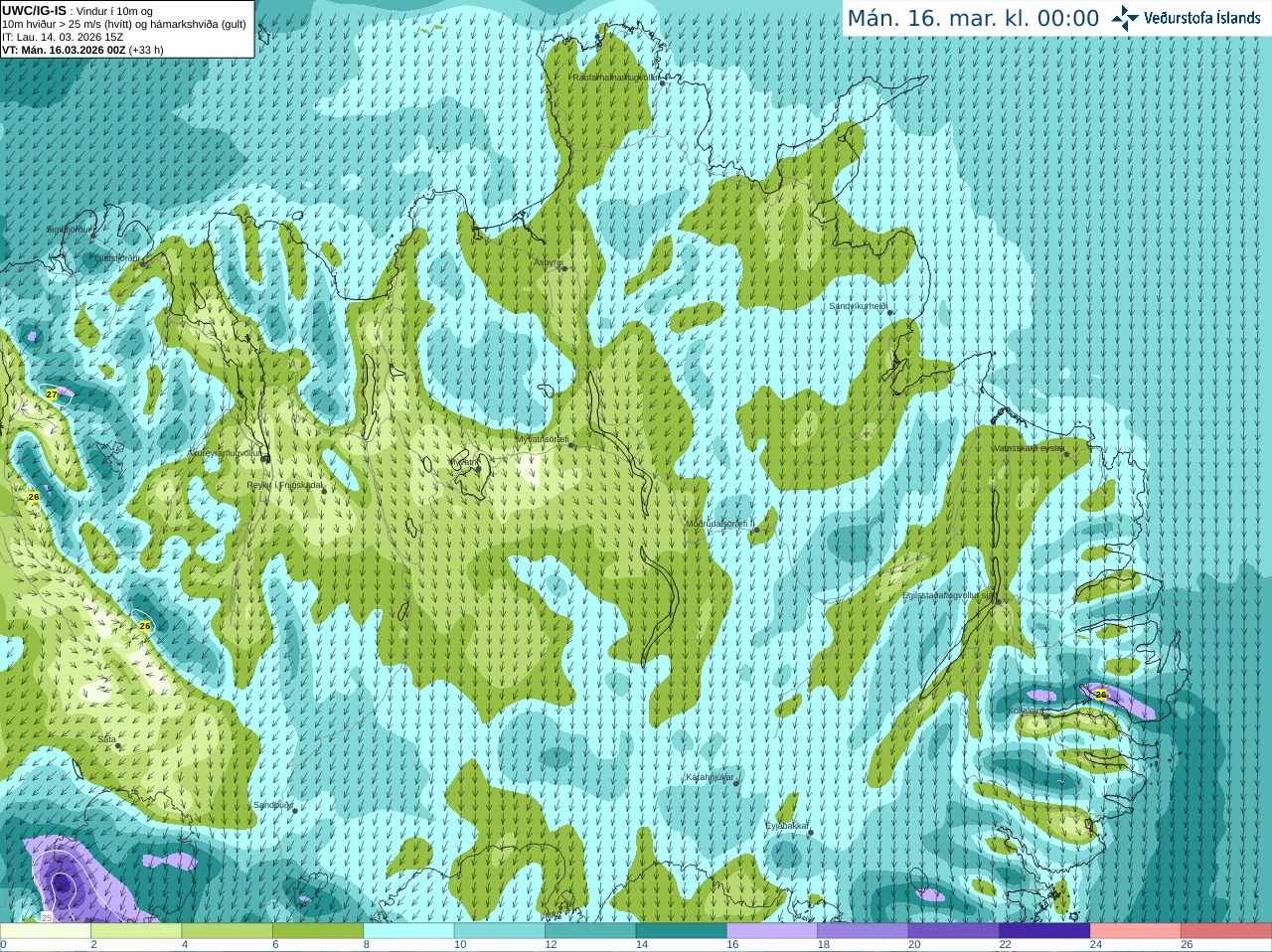This screenshot has width=1272, height=952.
Task: Click the Veðurstofa Íslands logo
Action: click(x=1185, y=18)
